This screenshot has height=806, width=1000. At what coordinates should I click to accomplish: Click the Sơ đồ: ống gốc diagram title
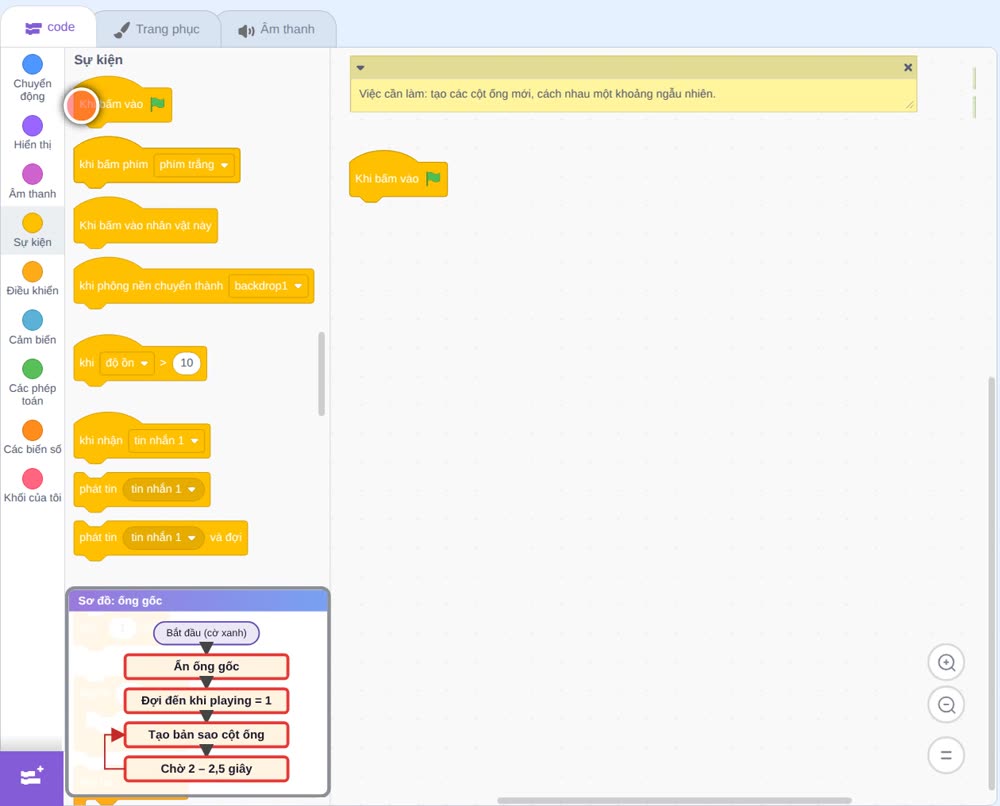pos(120,601)
